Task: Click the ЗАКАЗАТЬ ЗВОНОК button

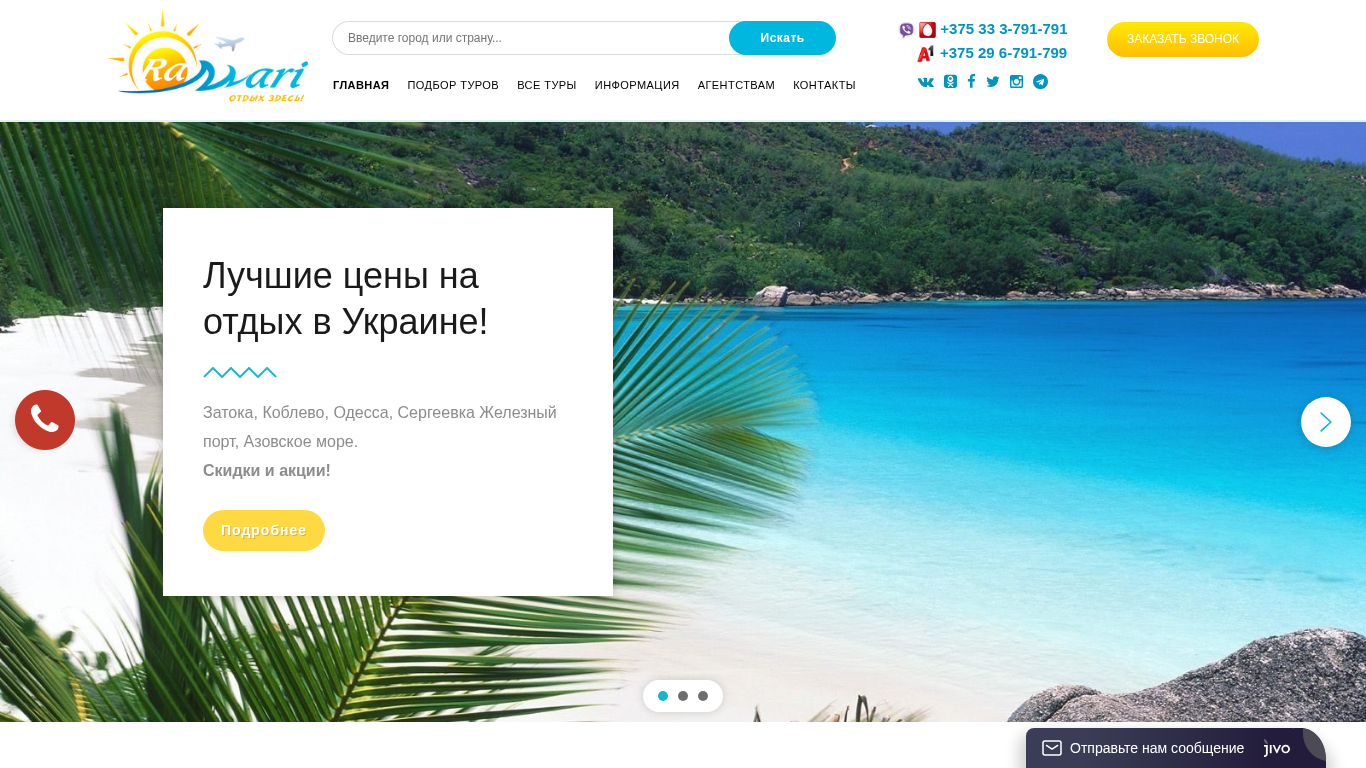Action: (x=1183, y=39)
